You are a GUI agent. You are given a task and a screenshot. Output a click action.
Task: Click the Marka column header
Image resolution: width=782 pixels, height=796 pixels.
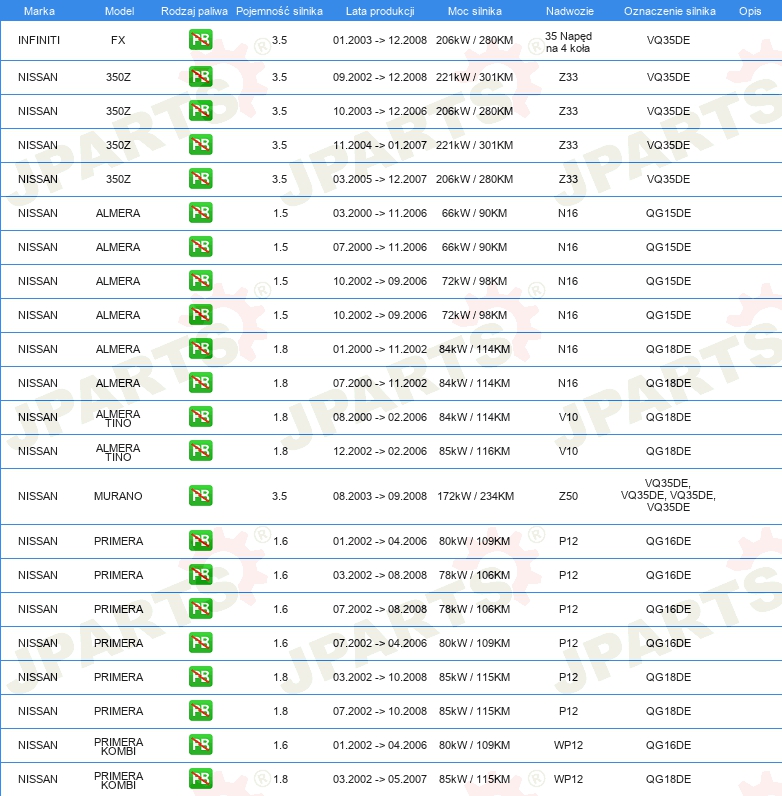(x=39, y=11)
